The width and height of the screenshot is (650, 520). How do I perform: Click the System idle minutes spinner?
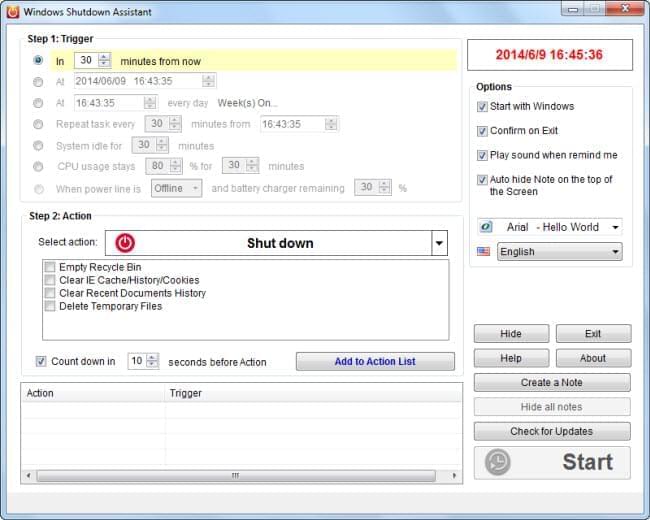pos(162,145)
